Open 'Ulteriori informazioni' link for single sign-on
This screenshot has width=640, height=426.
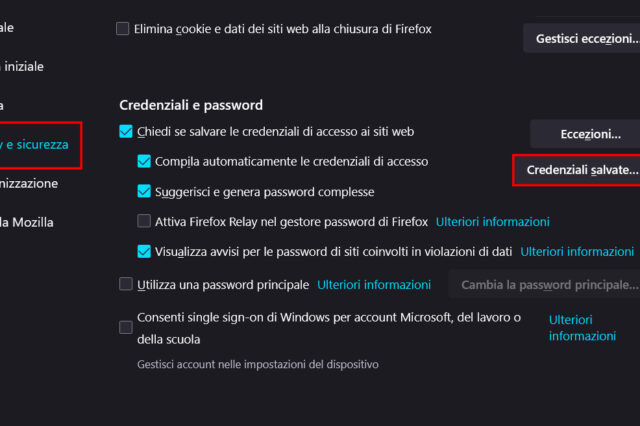(x=582, y=327)
